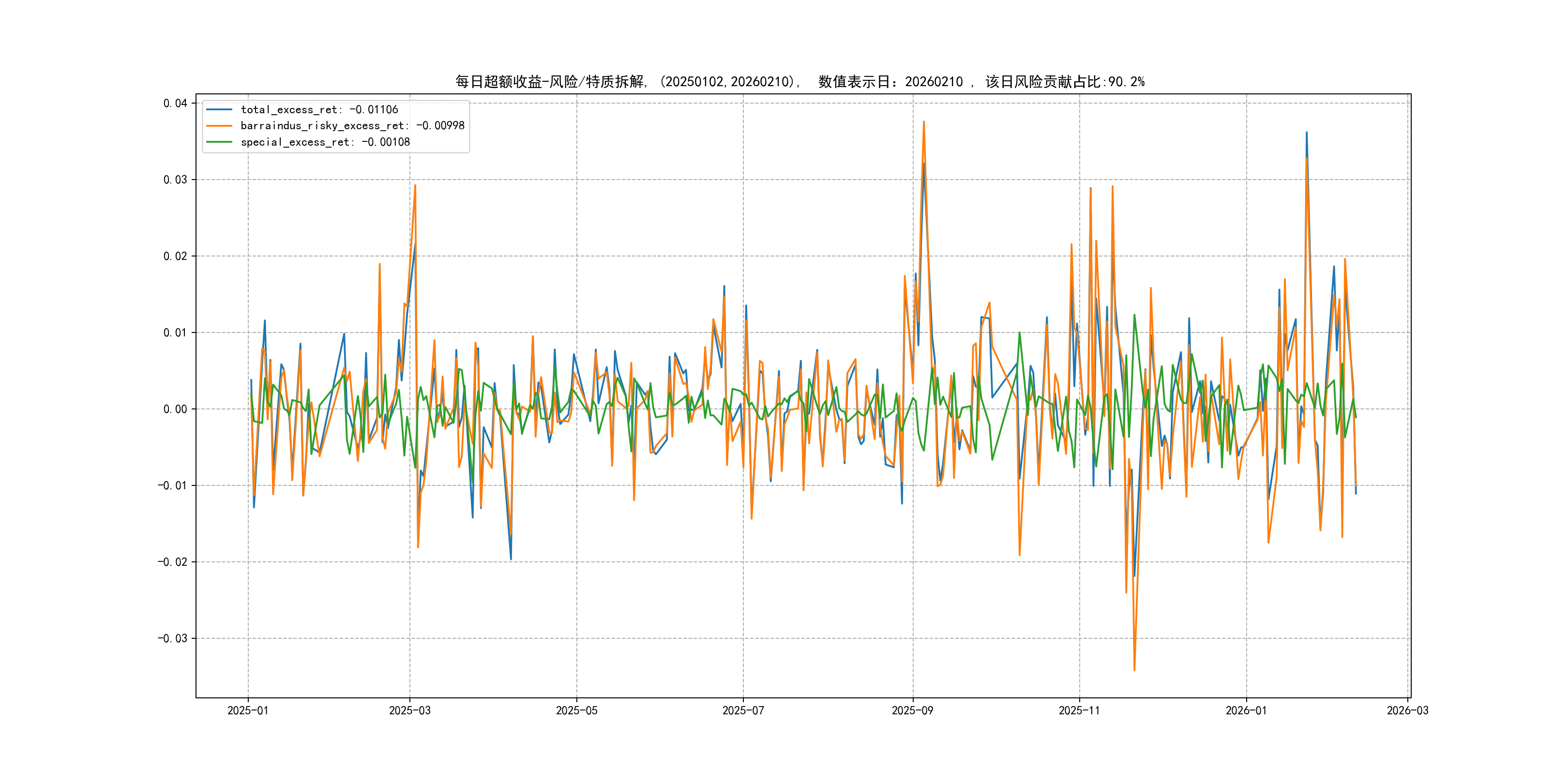Click the 0.04 y-axis tick label
1568x784 pixels.
(x=175, y=103)
